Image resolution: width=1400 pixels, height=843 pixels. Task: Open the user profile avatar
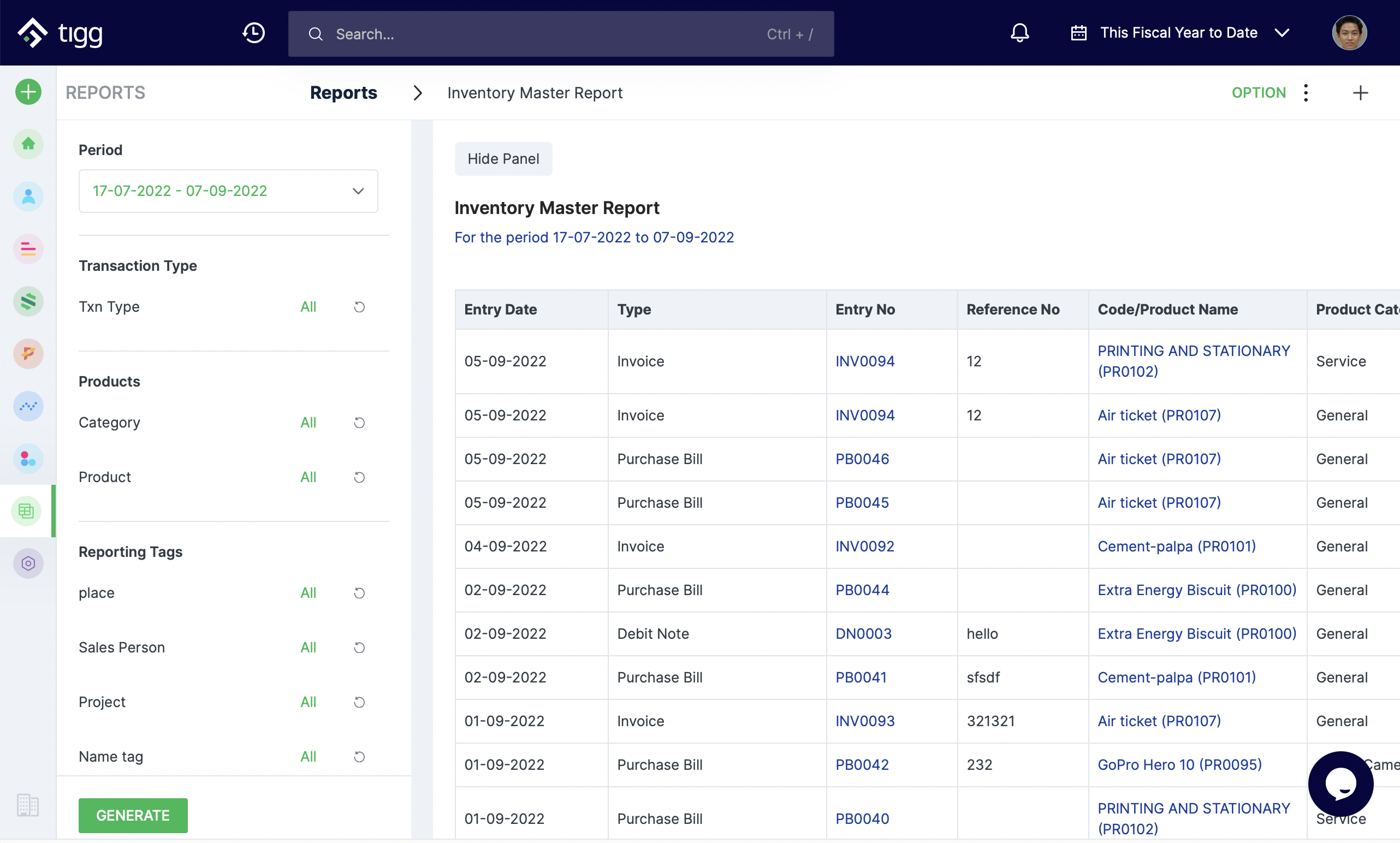point(1349,33)
